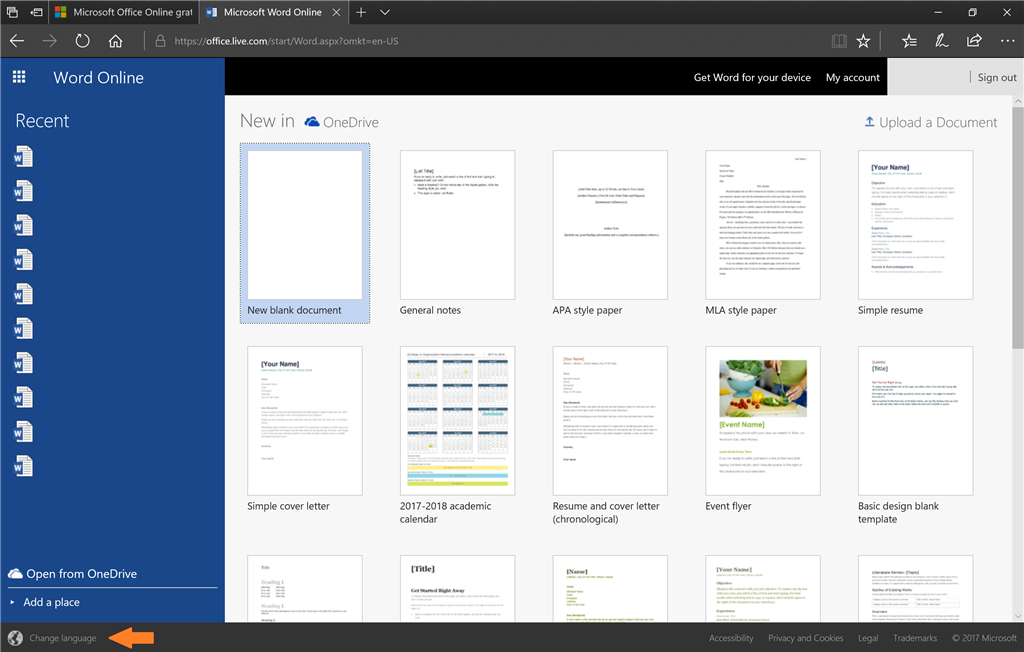Click the globe icon beside Change language
Screen dimensions: 1024x652
coord(15,638)
